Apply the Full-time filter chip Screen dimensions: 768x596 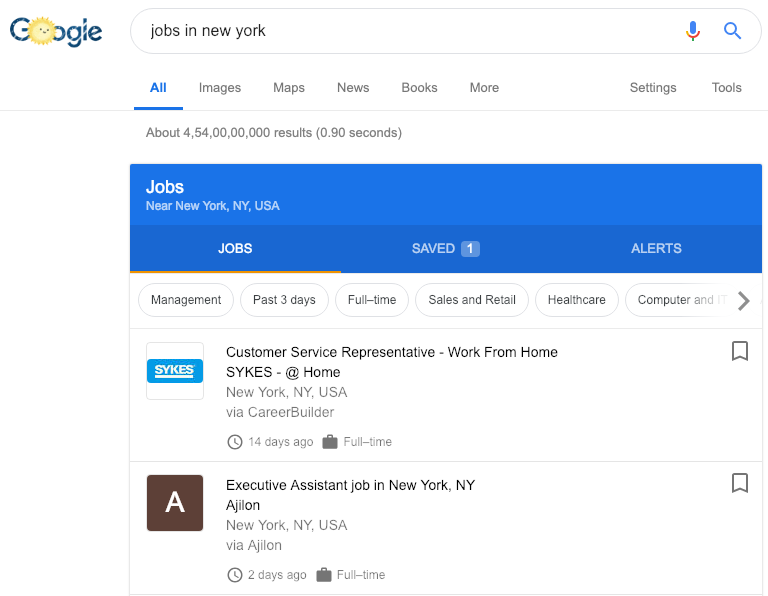pos(372,300)
